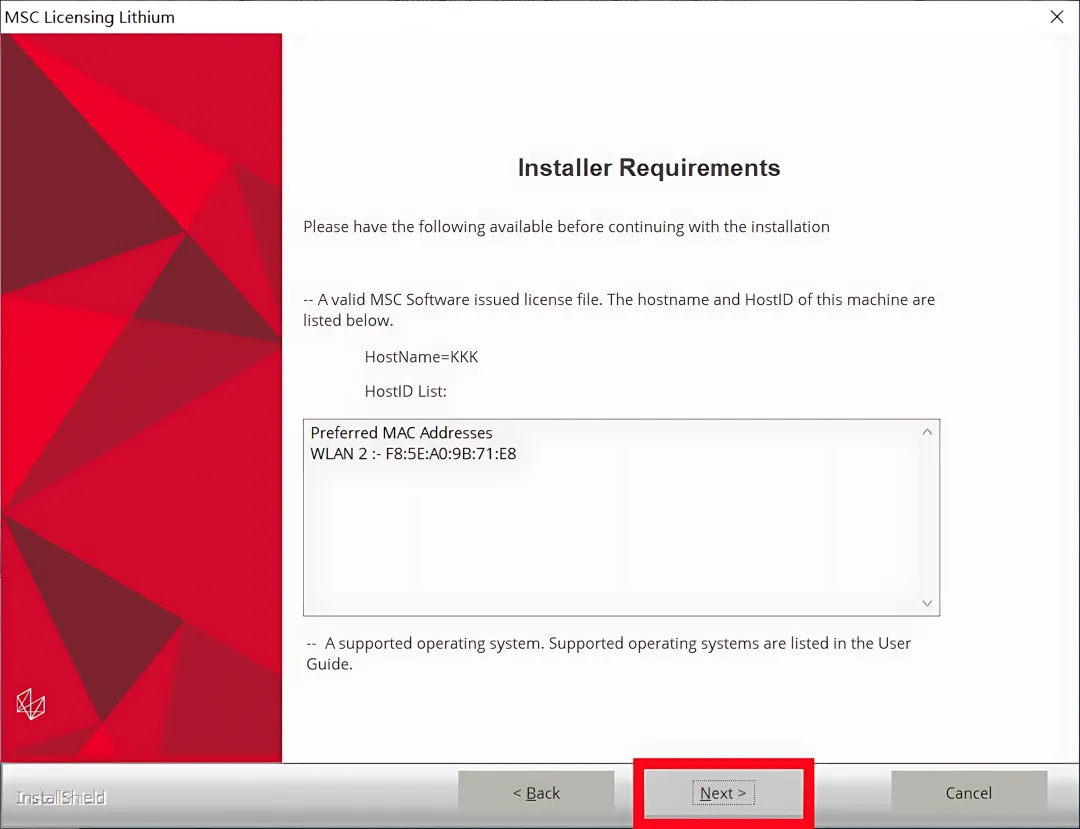Click the Next button
The image size is (1080, 829).
[723, 793]
